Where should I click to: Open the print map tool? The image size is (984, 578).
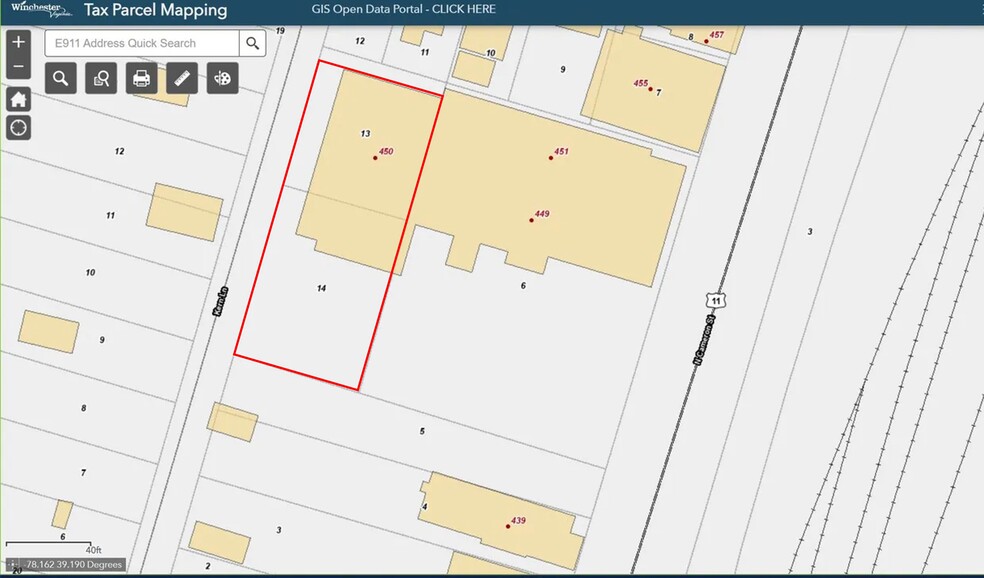(141, 78)
